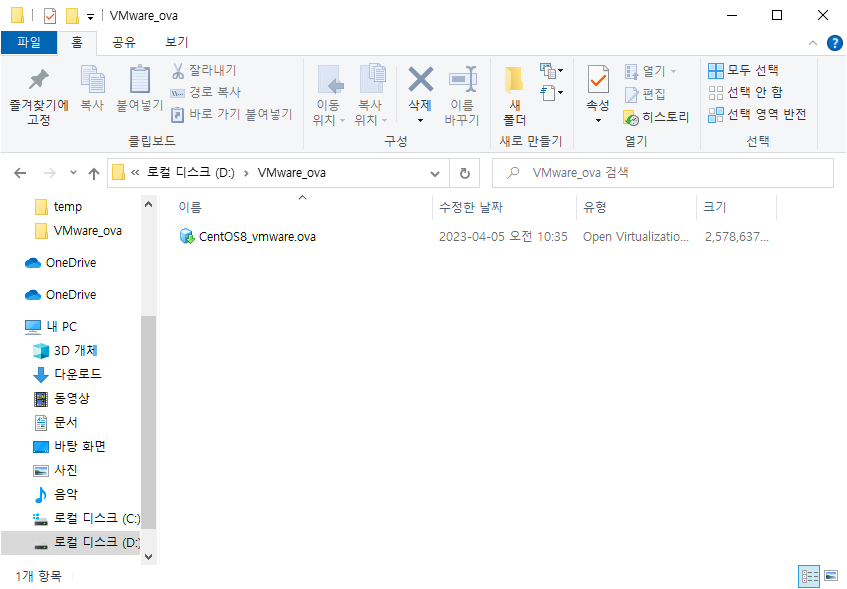Click 이름 바꾸기 (Rename) icon

pos(462,96)
